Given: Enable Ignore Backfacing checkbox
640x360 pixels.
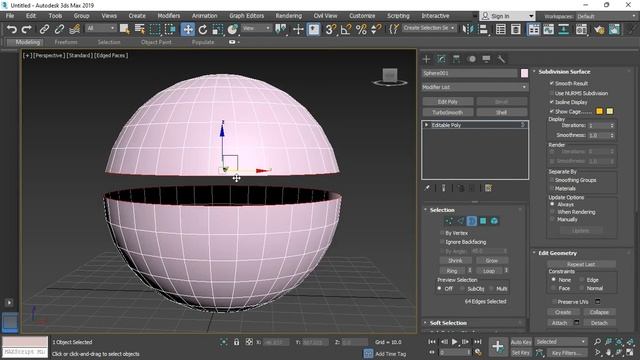Looking at the screenshot, I should 442,242.
